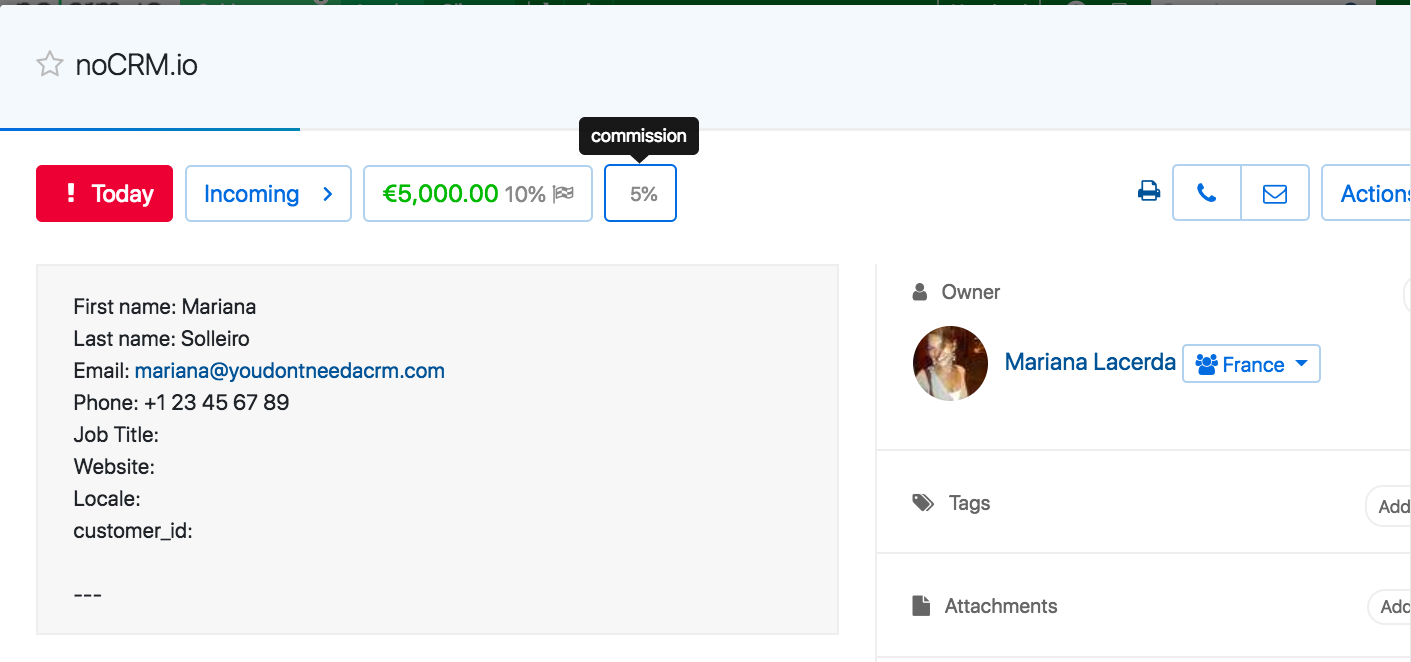1411x662 pixels.
Task: Click the phone call icon button
Action: click(1207, 193)
